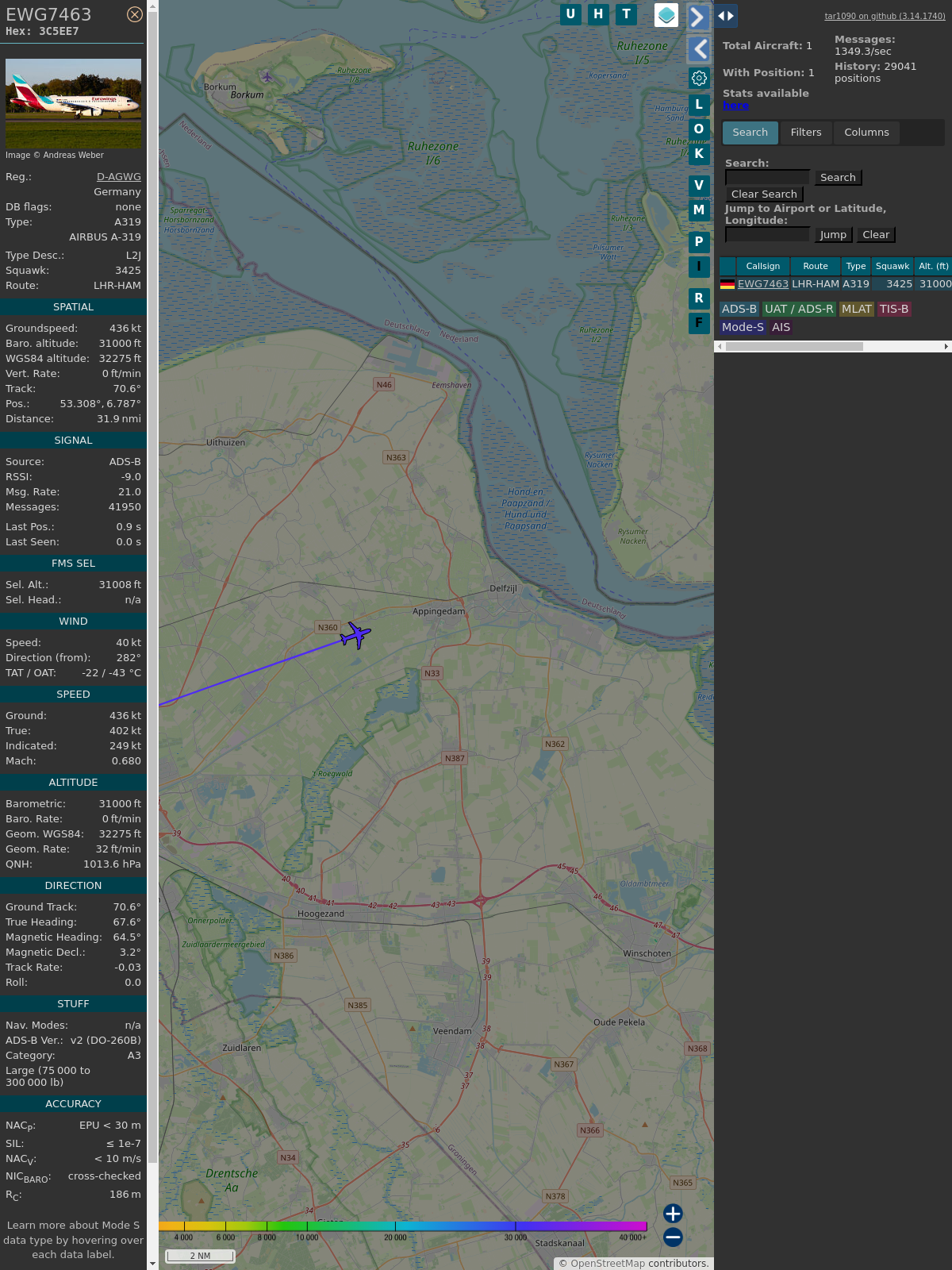This screenshot has height=1270, width=952.
Task: Toggle the ADS-B source legend
Action: [739, 310]
